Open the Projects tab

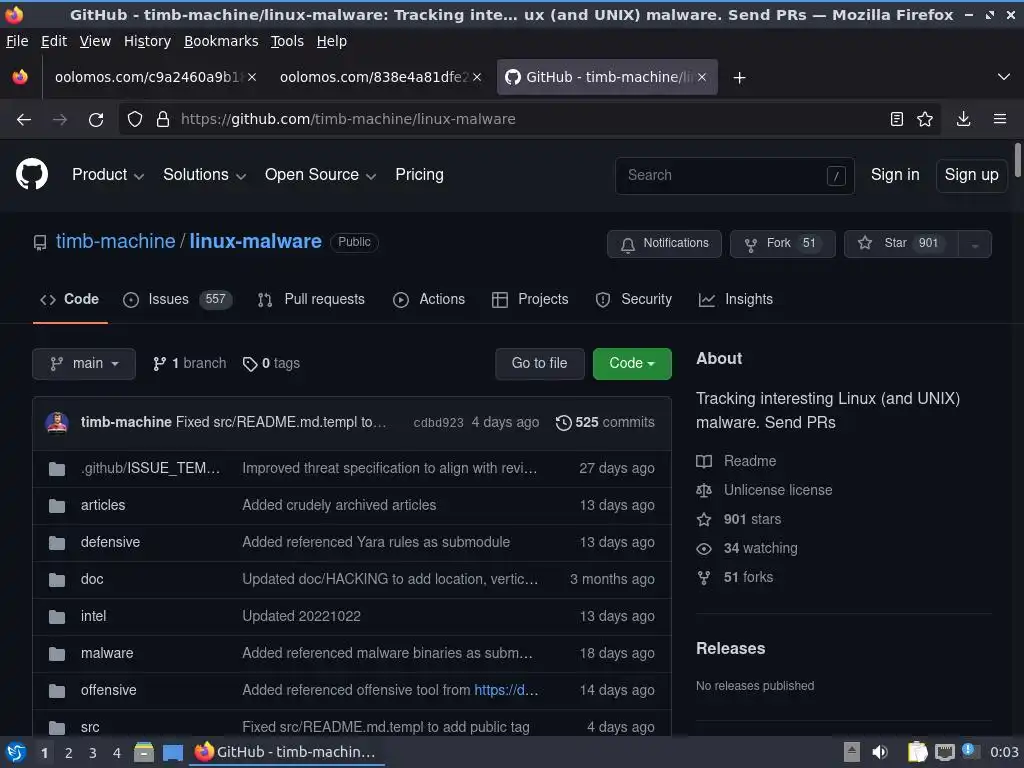coord(530,300)
